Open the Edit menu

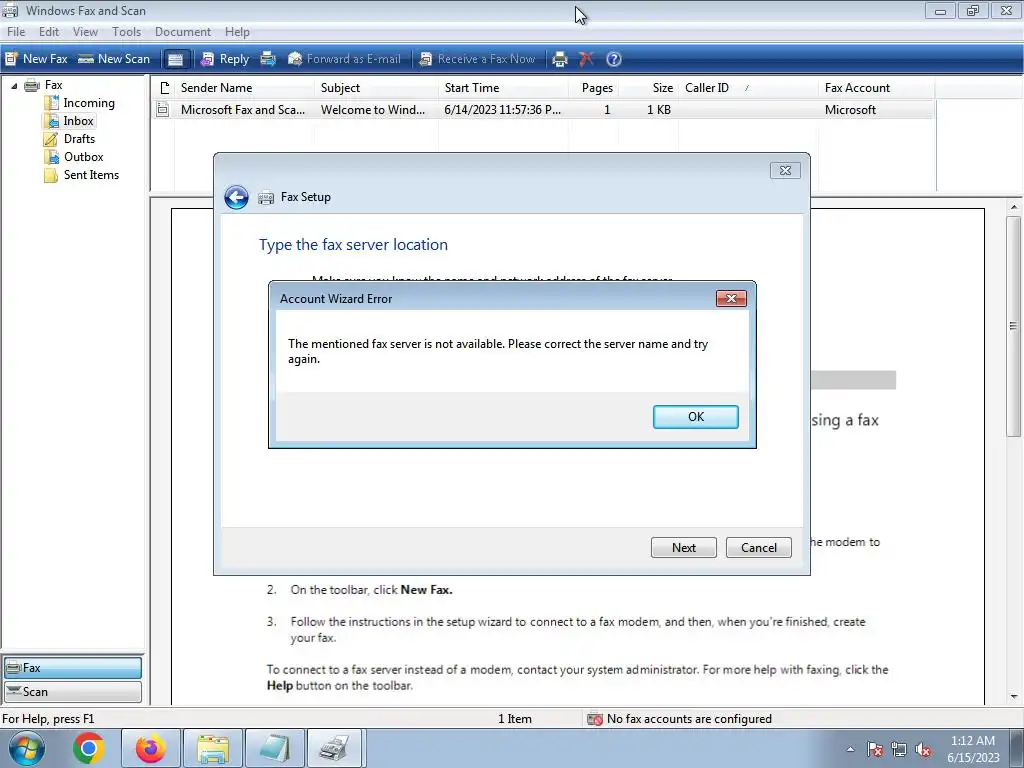[x=48, y=31]
